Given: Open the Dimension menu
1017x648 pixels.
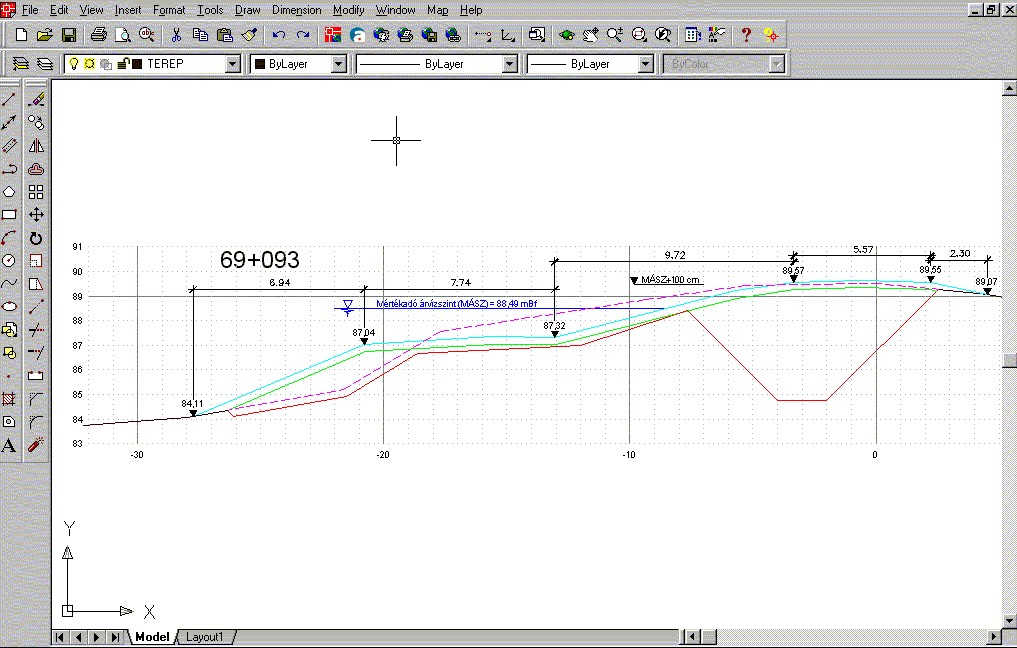Looking at the screenshot, I should (x=296, y=10).
